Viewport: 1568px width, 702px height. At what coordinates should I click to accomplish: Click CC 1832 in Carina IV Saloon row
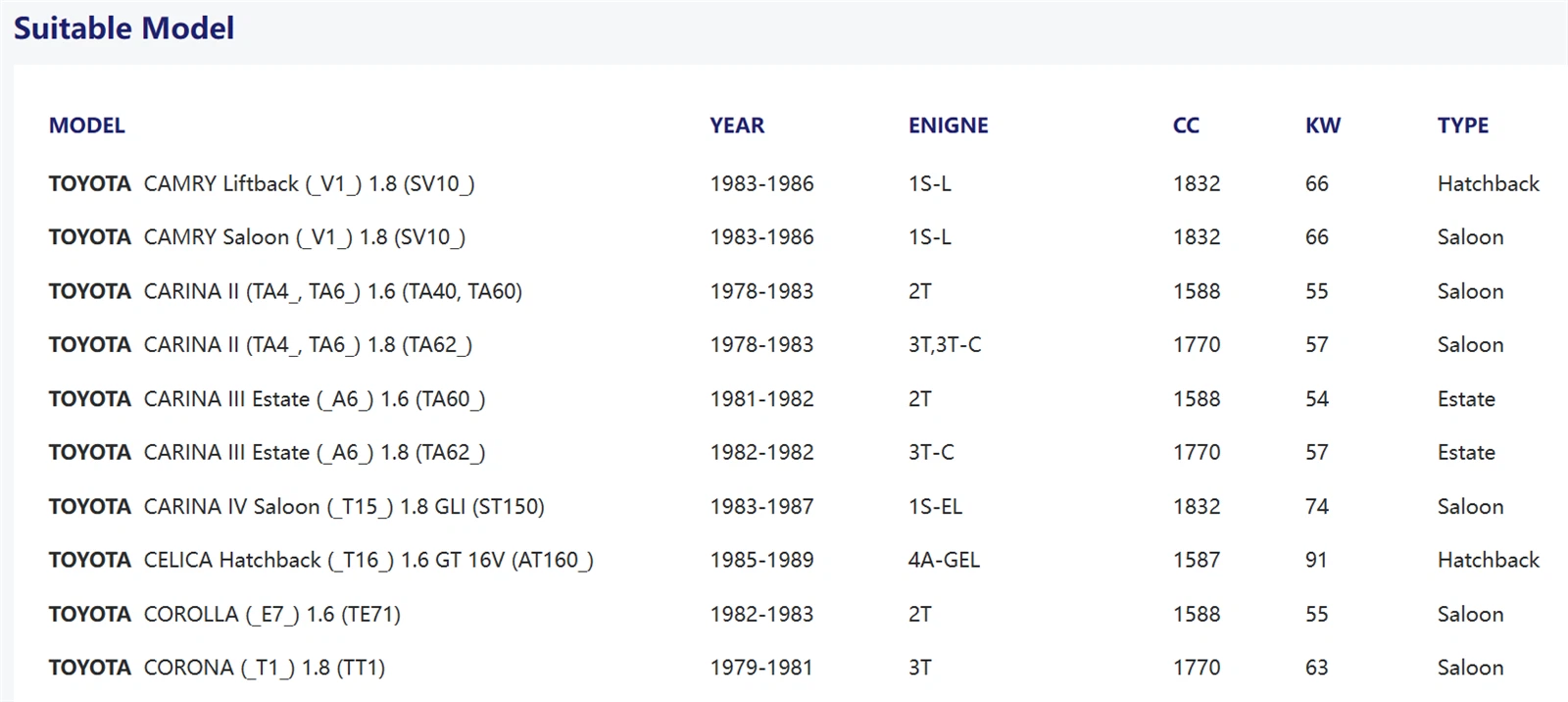pyautogui.click(x=1197, y=506)
